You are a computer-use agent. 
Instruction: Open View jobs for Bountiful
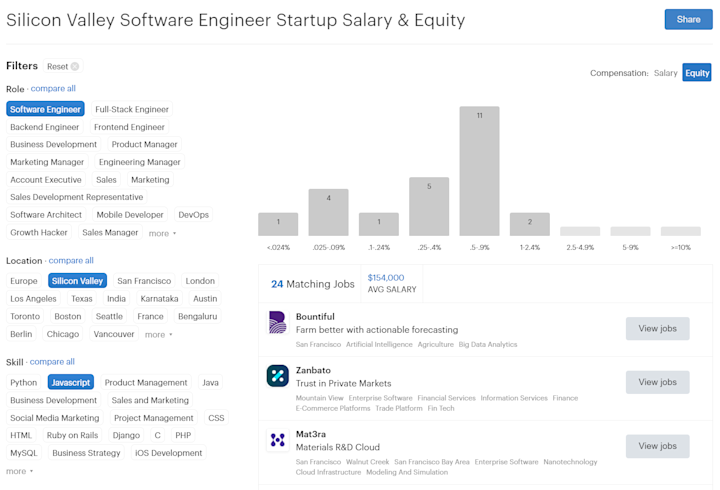pyautogui.click(x=657, y=328)
